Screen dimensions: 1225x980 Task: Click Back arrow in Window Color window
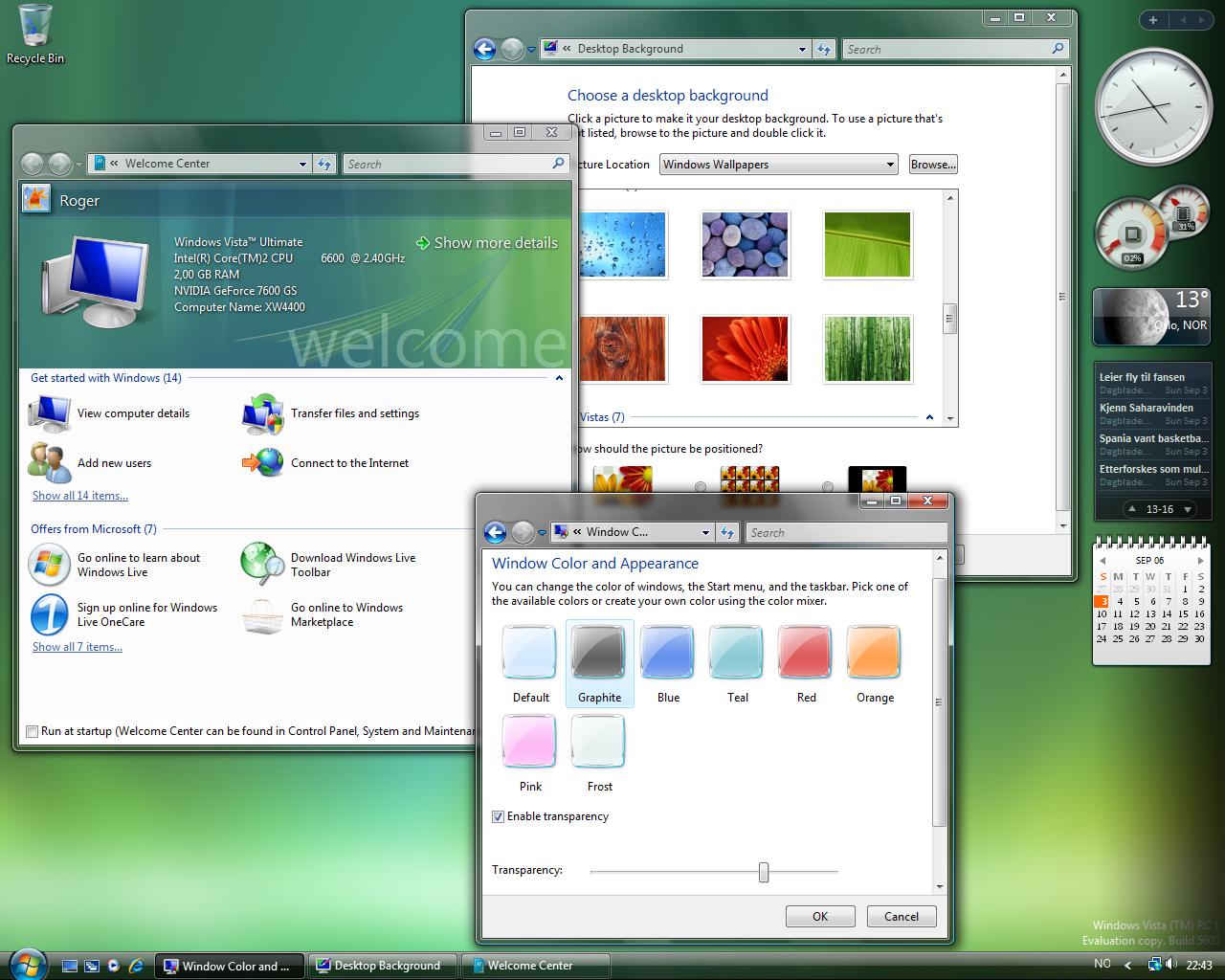495,532
